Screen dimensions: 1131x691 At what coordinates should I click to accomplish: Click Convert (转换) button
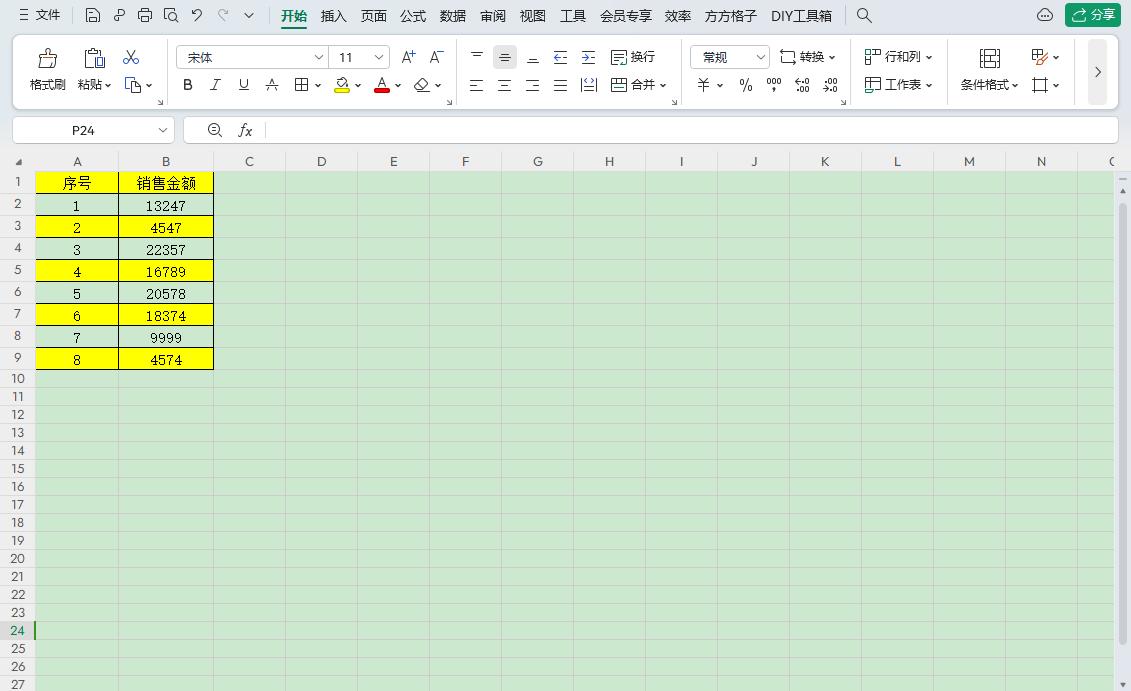click(807, 57)
